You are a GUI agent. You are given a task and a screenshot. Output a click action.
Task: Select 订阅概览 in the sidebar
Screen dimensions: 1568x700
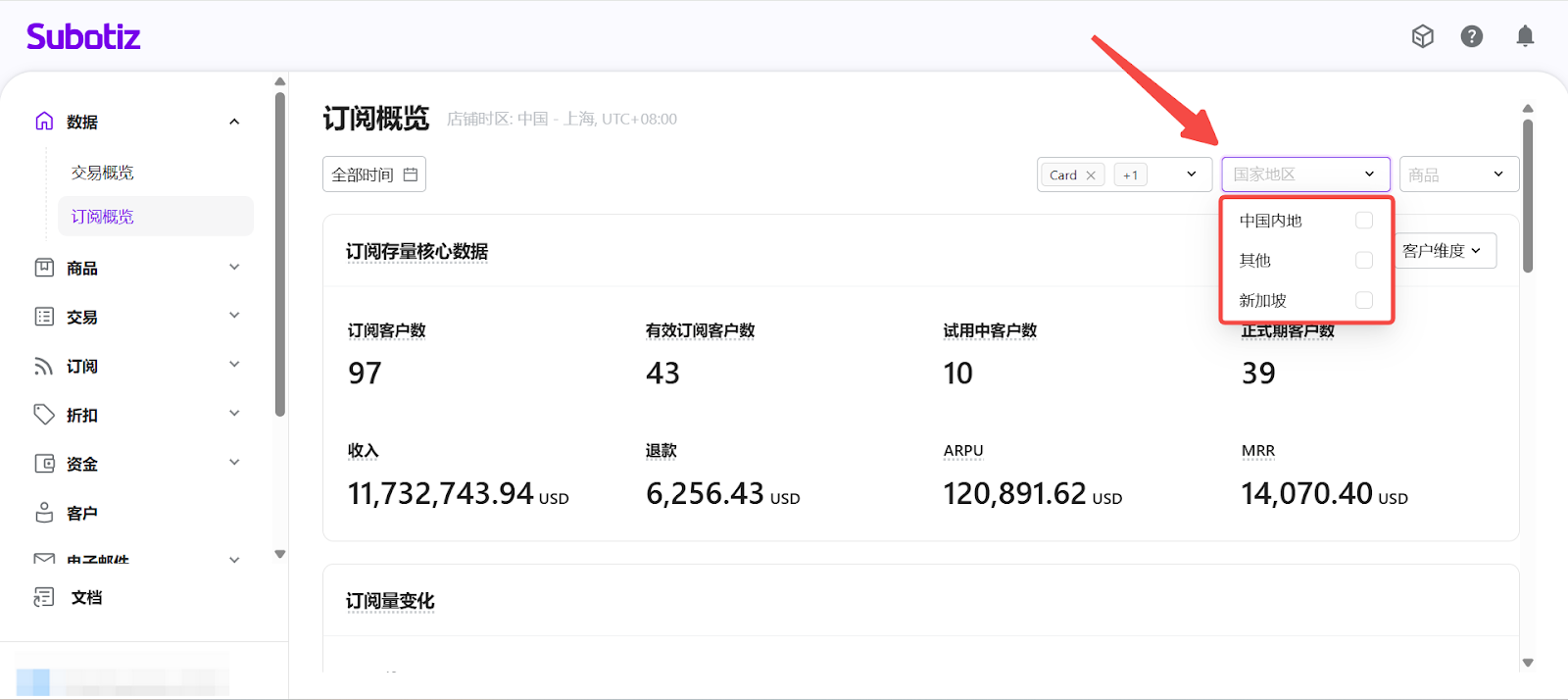pos(103,217)
